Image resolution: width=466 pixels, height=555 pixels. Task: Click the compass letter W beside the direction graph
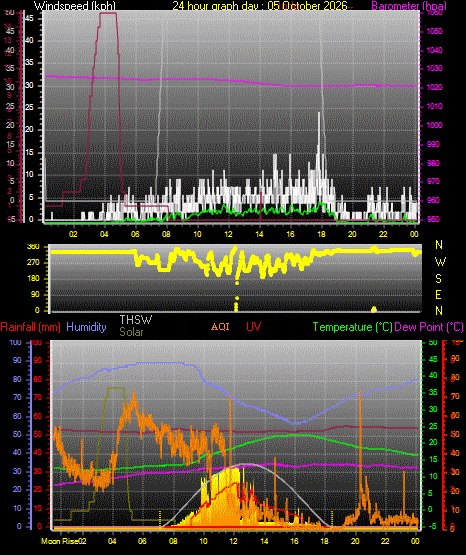pyautogui.click(x=440, y=262)
